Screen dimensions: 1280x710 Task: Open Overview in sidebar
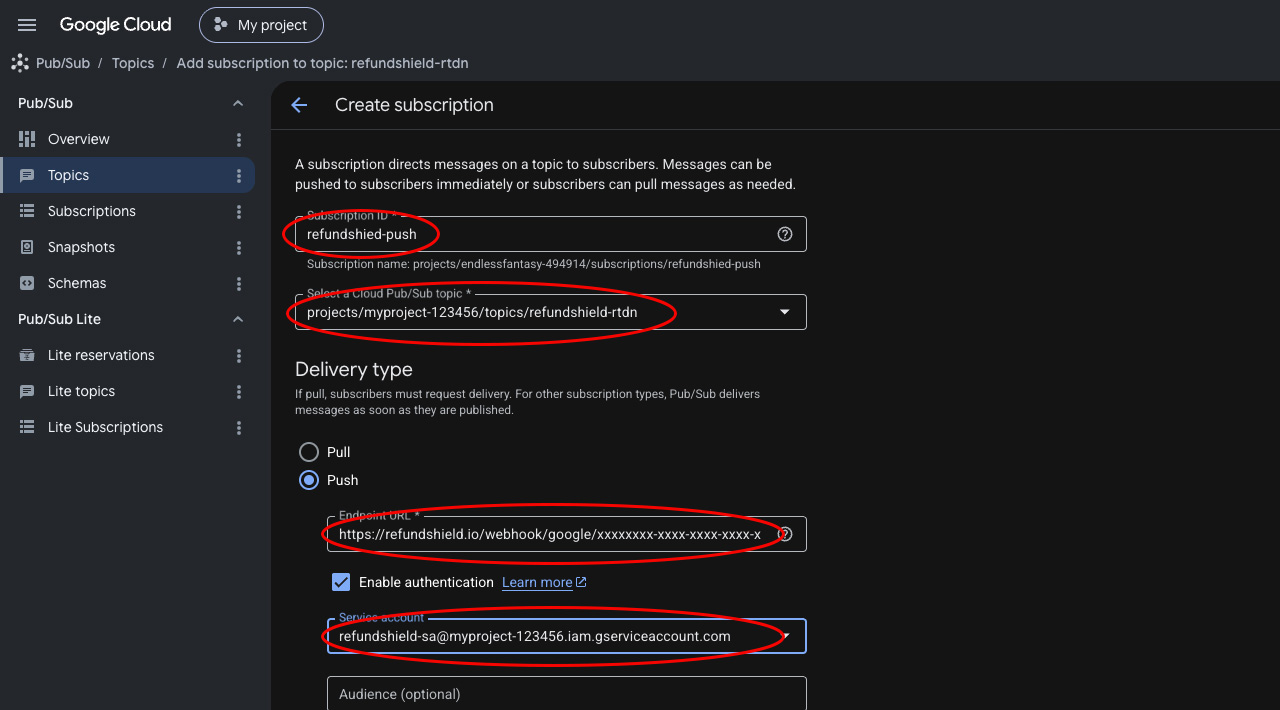[x=79, y=139]
